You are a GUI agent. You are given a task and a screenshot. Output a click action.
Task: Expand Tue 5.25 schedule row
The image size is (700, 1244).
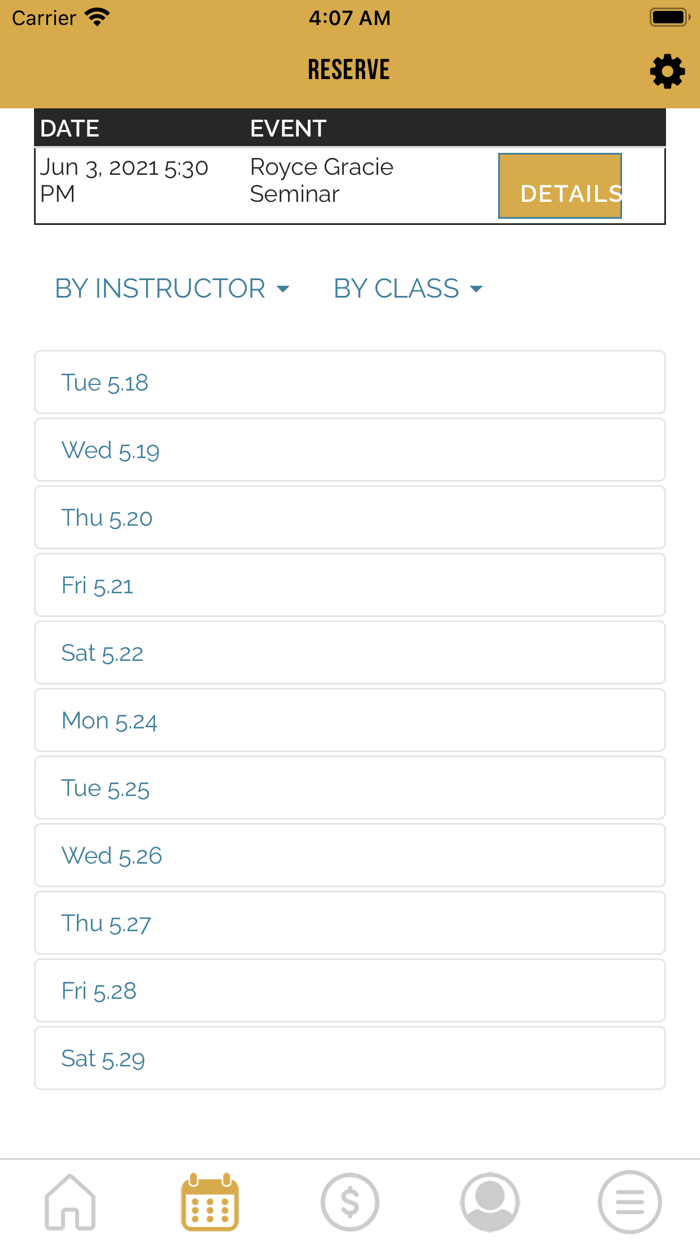tap(350, 788)
